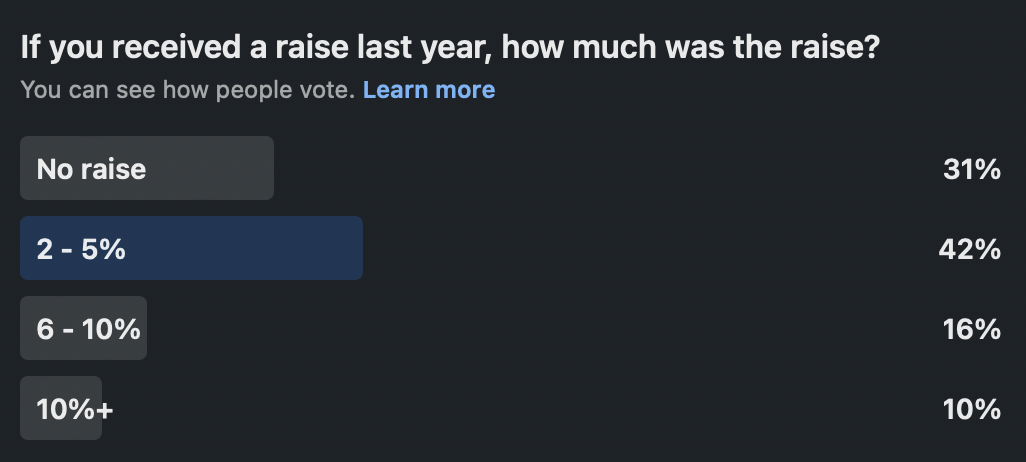Click the "10%+" label text

point(75,409)
